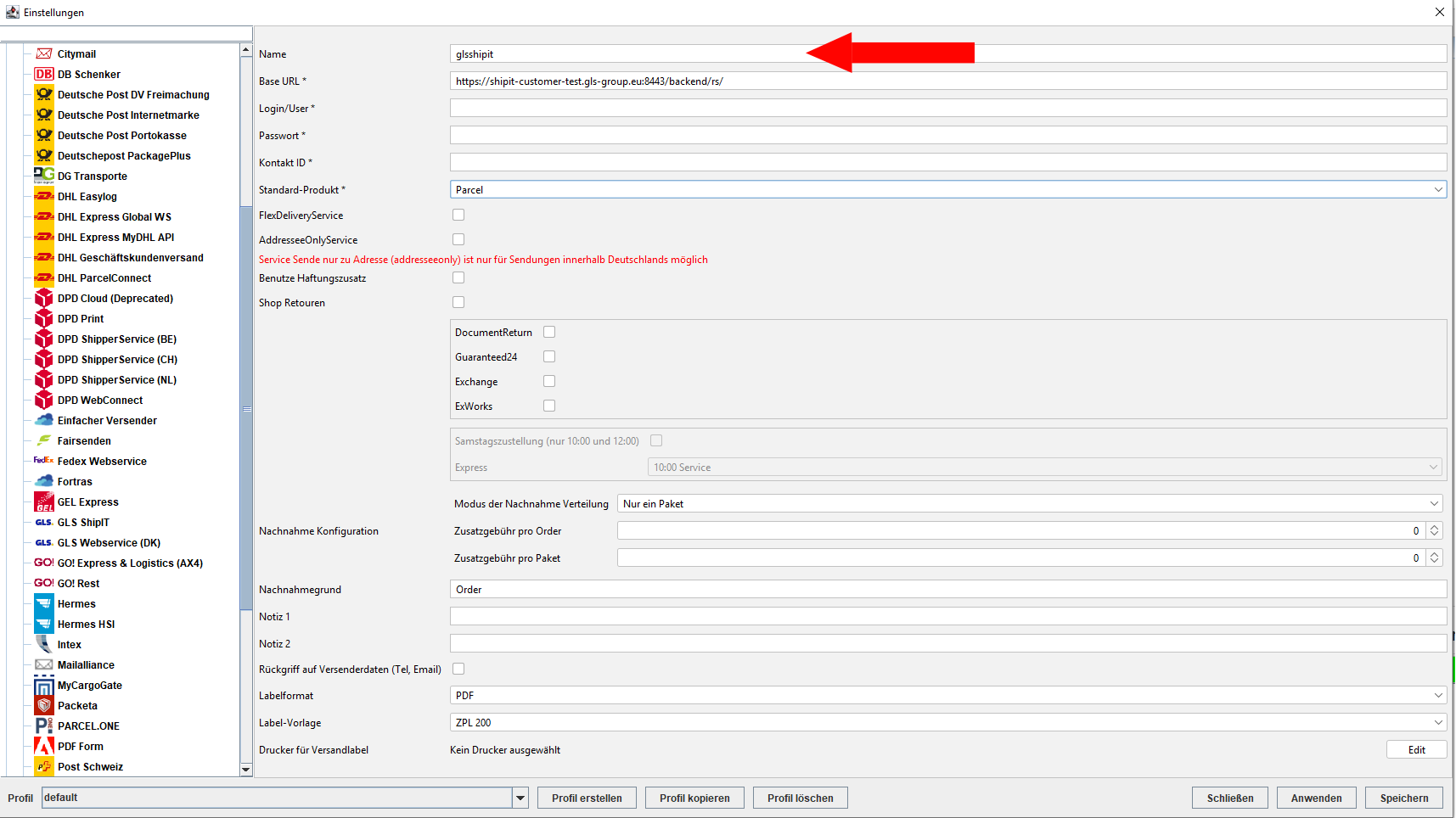Check the ExWorks option
This screenshot has width=1456, height=818.
tap(549, 406)
